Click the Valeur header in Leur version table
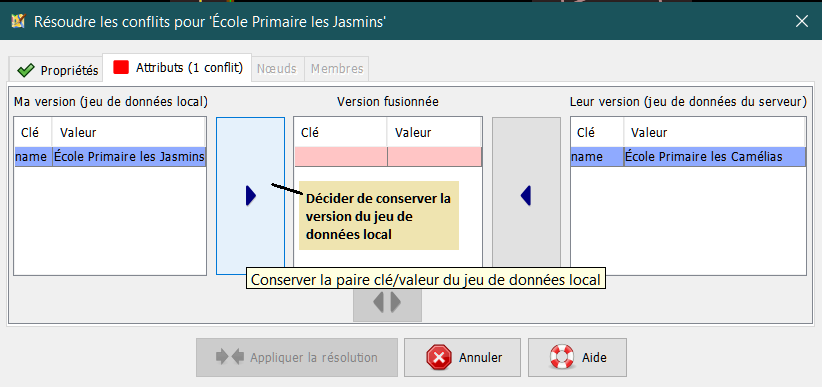The height and width of the screenshot is (387, 822). pyautogui.click(x=715, y=132)
